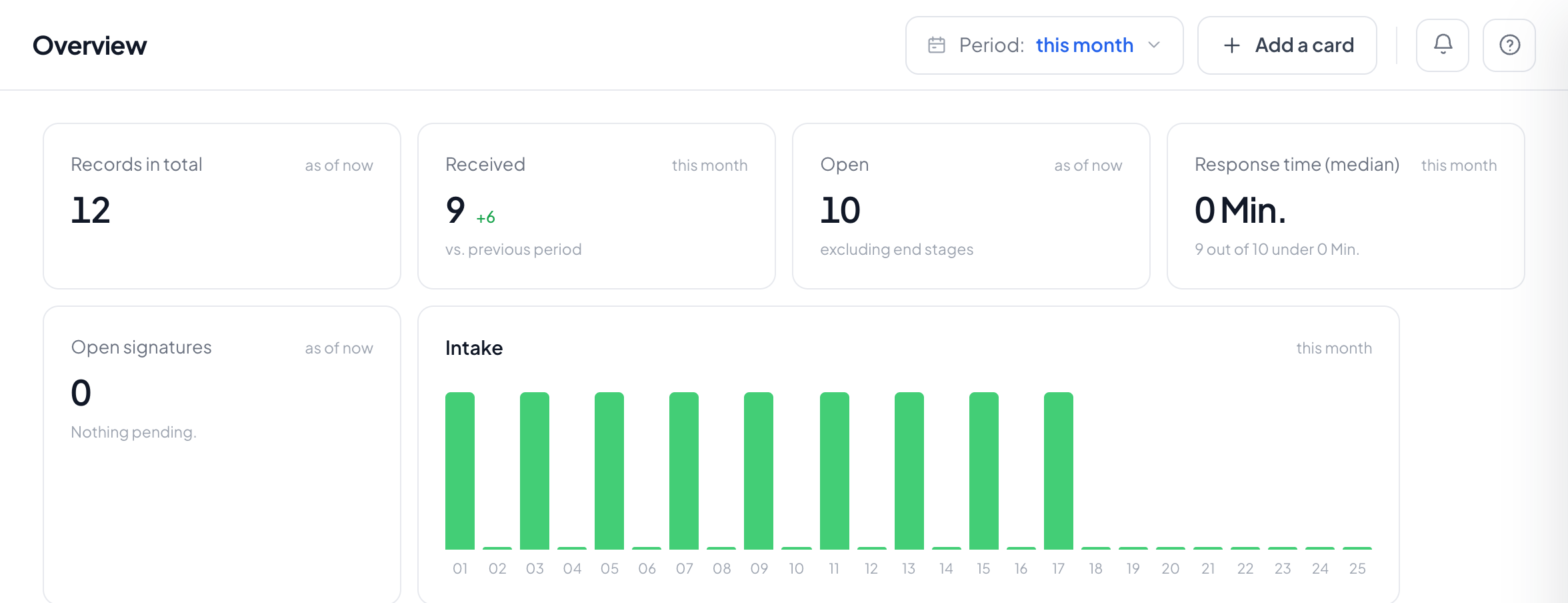Open the Records in total card
Viewport: 1568px width, 603px height.
coord(222,206)
